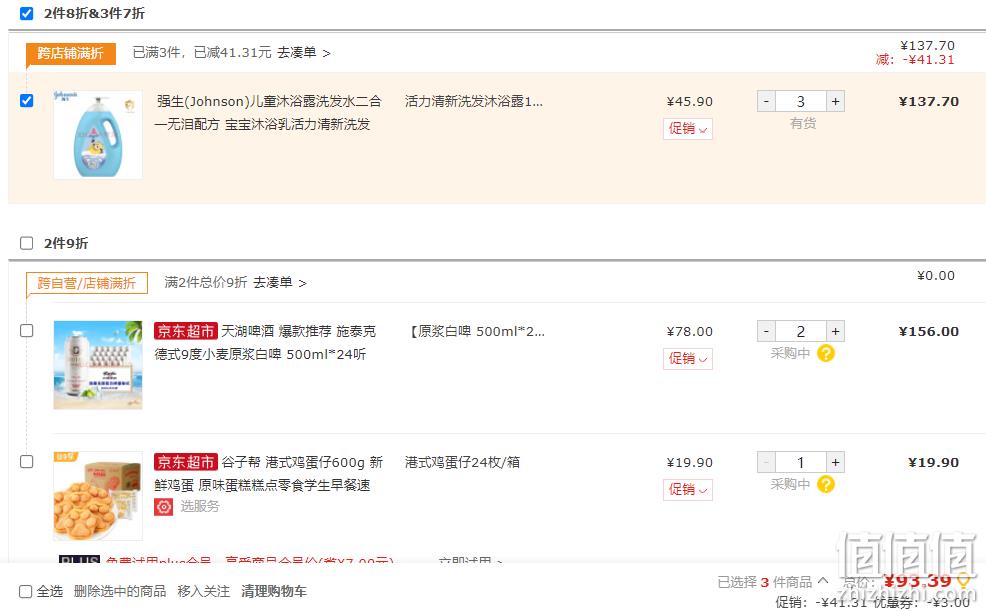This screenshot has width=986, height=611.
Task: Click the question mark beside Tianhu beer's 采购中
Action: 826,353
